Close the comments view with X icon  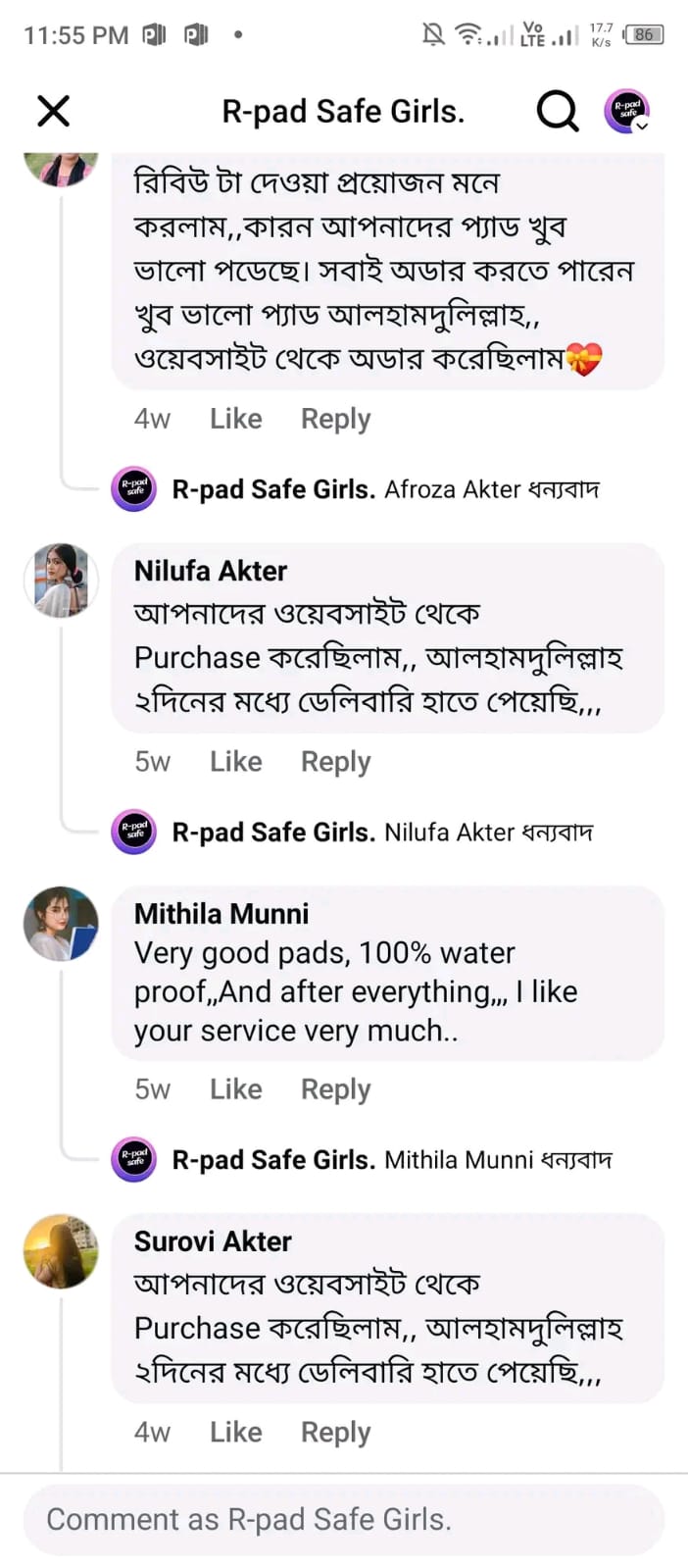(54, 111)
